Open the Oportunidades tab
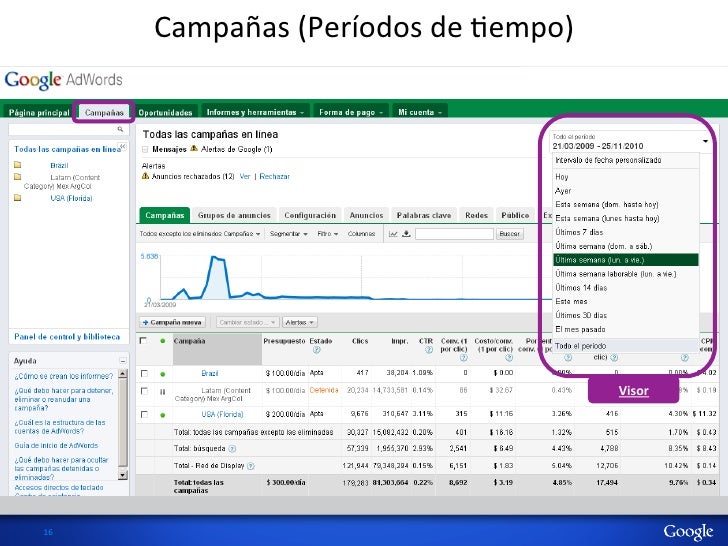Viewport: 728px width, 546px height. click(165, 112)
